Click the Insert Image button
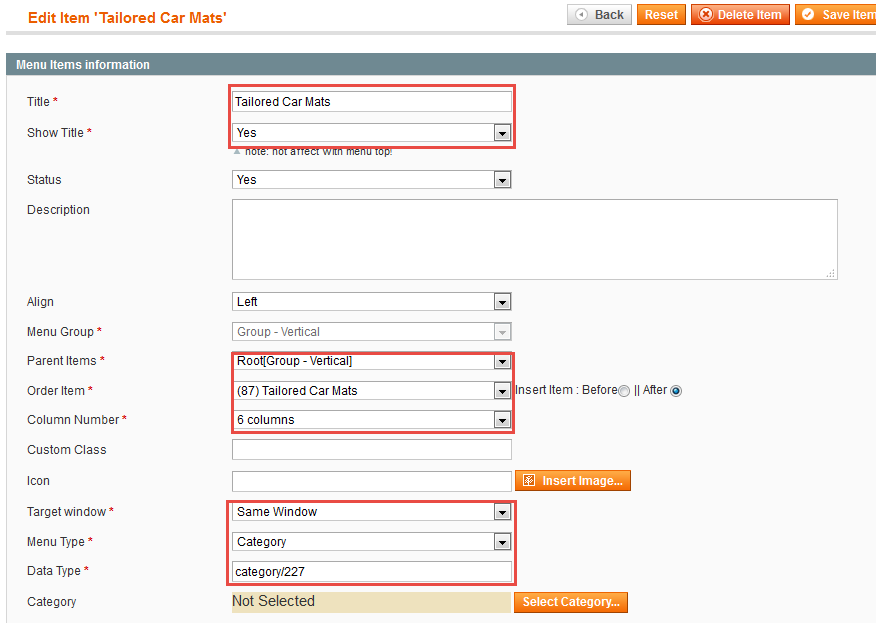Image resolution: width=876 pixels, height=623 pixels. [x=573, y=481]
